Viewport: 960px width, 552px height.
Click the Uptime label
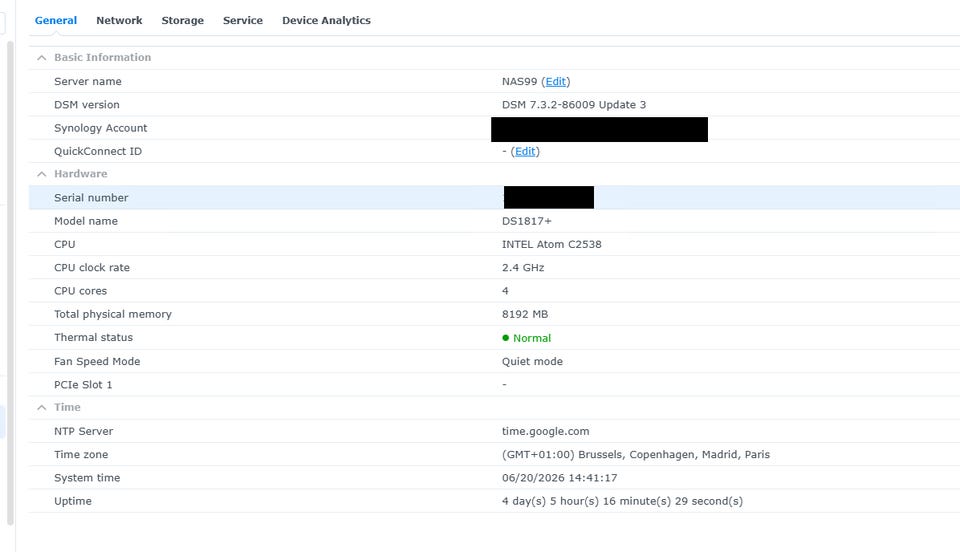(72, 501)
